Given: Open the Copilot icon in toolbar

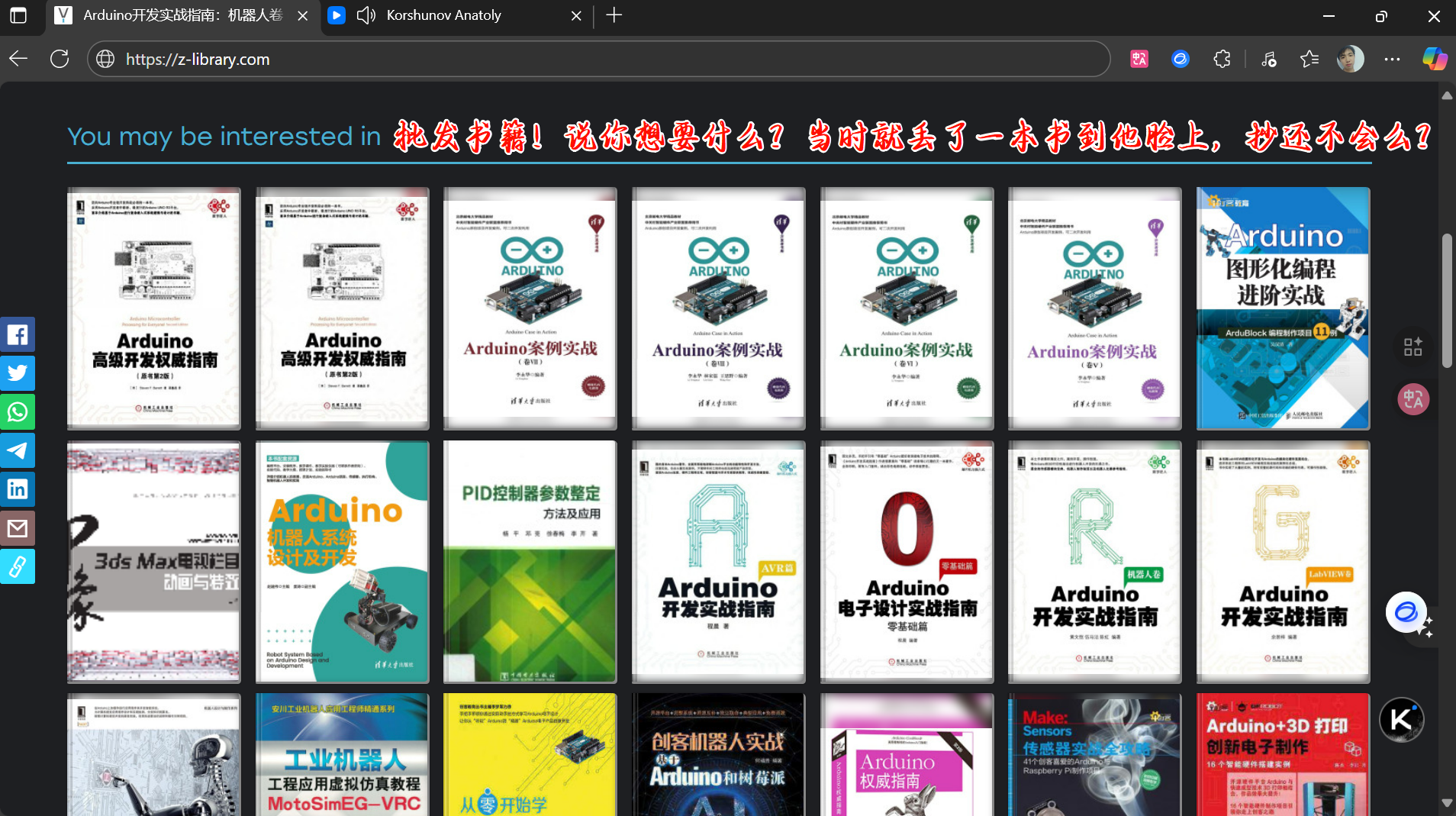Looking at the screenshot, I should coord(1435,59).
